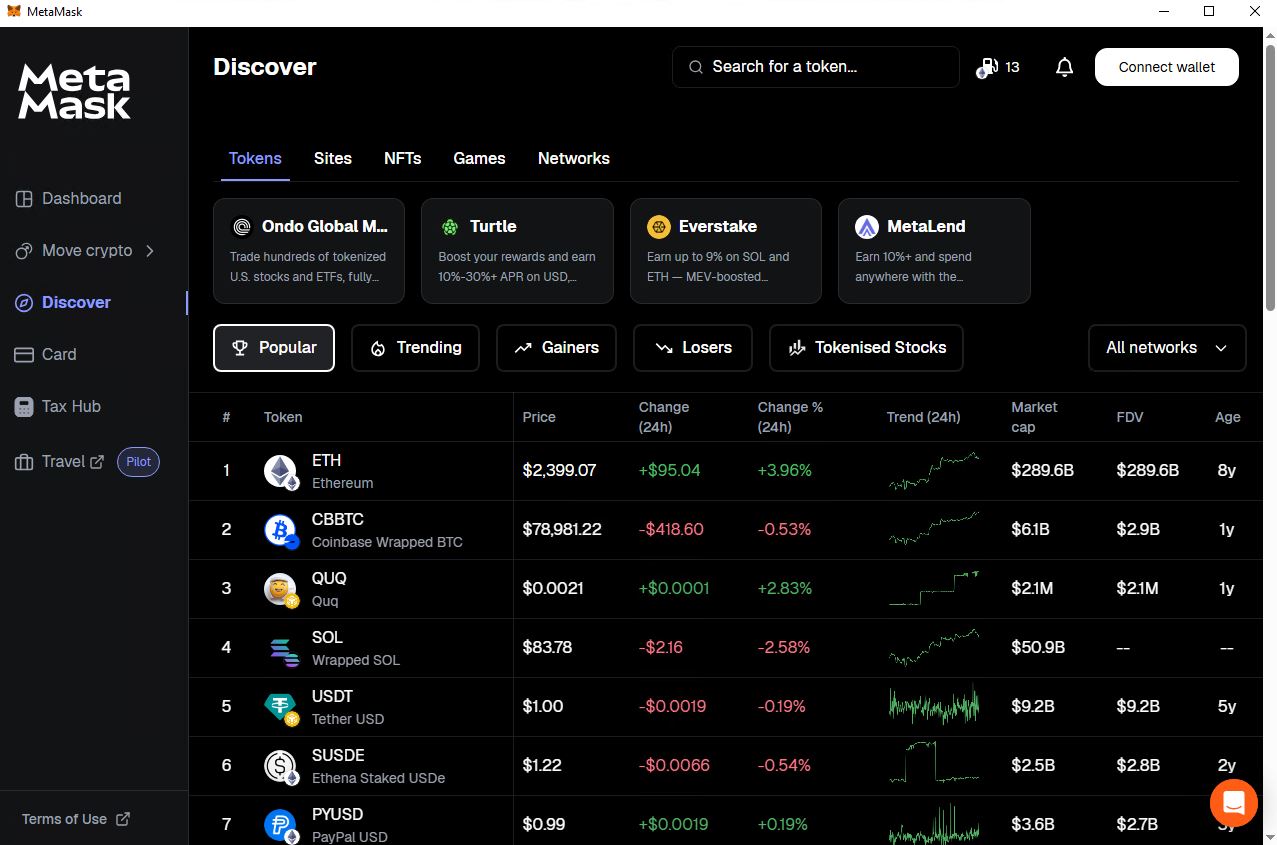Click the vertical scrollbar
This screenshot has width=1277, height=845.
click(1271, 180)
